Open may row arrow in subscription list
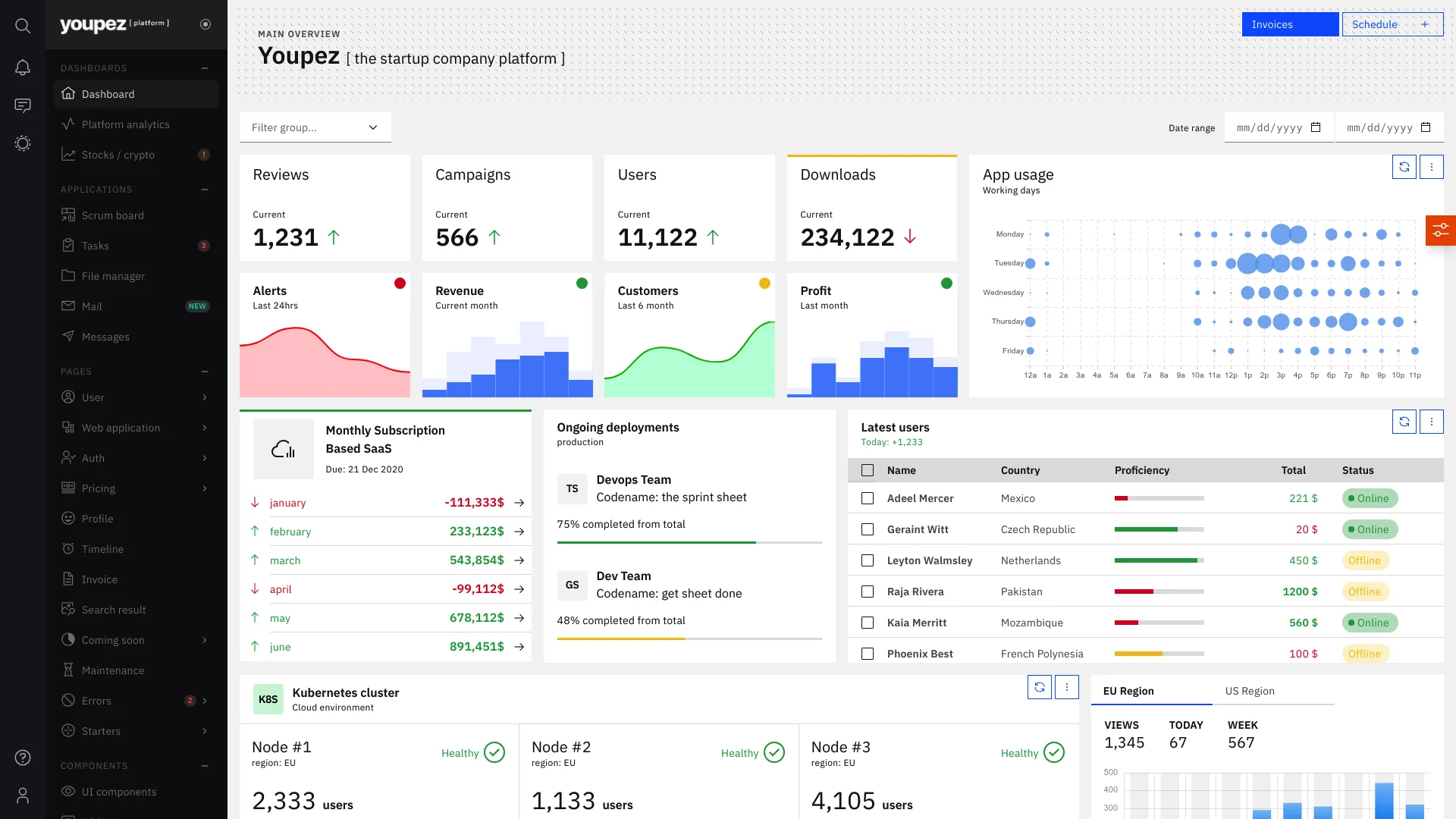1456x819 pixels. [519, 618]
